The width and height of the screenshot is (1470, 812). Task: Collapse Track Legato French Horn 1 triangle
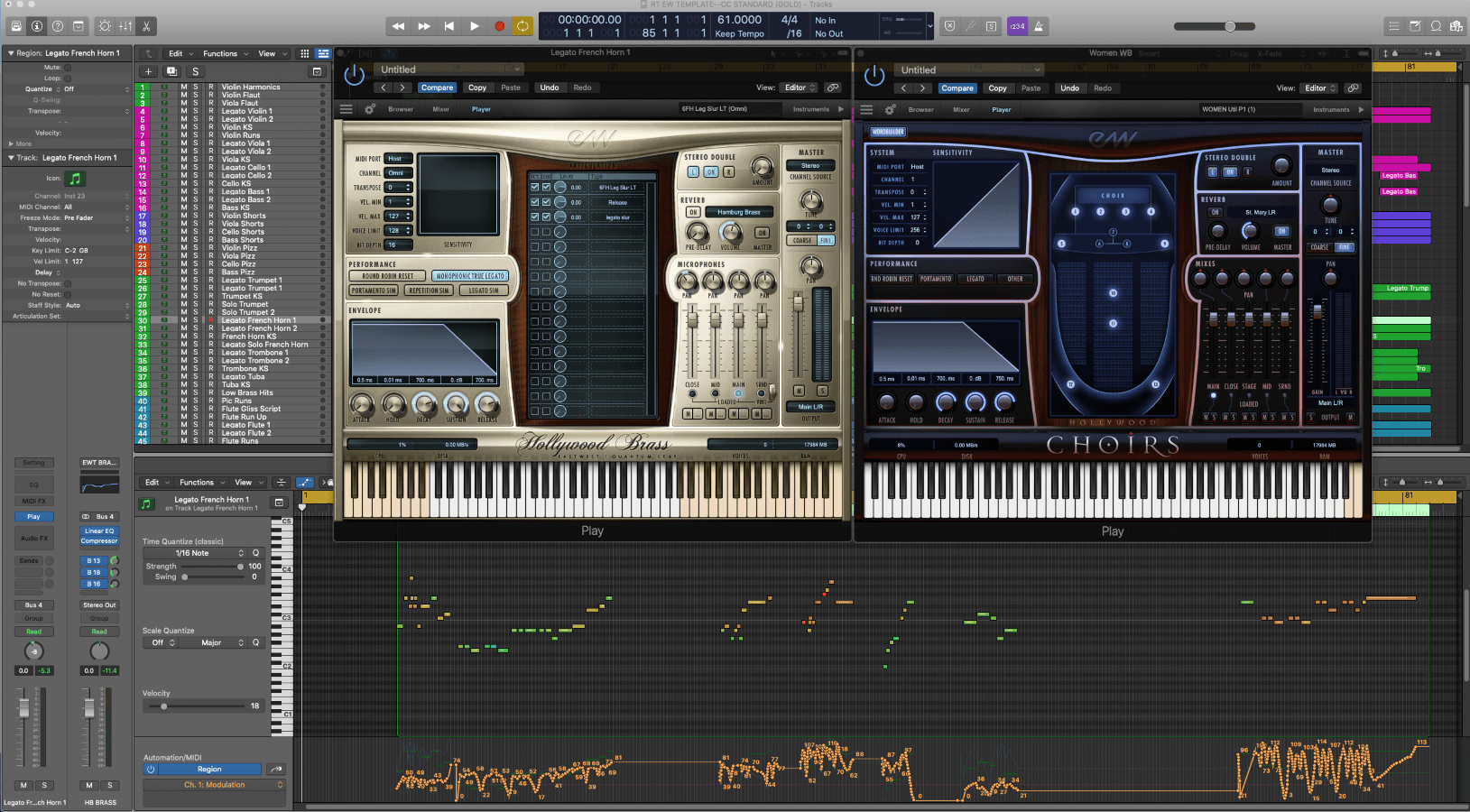11,158
